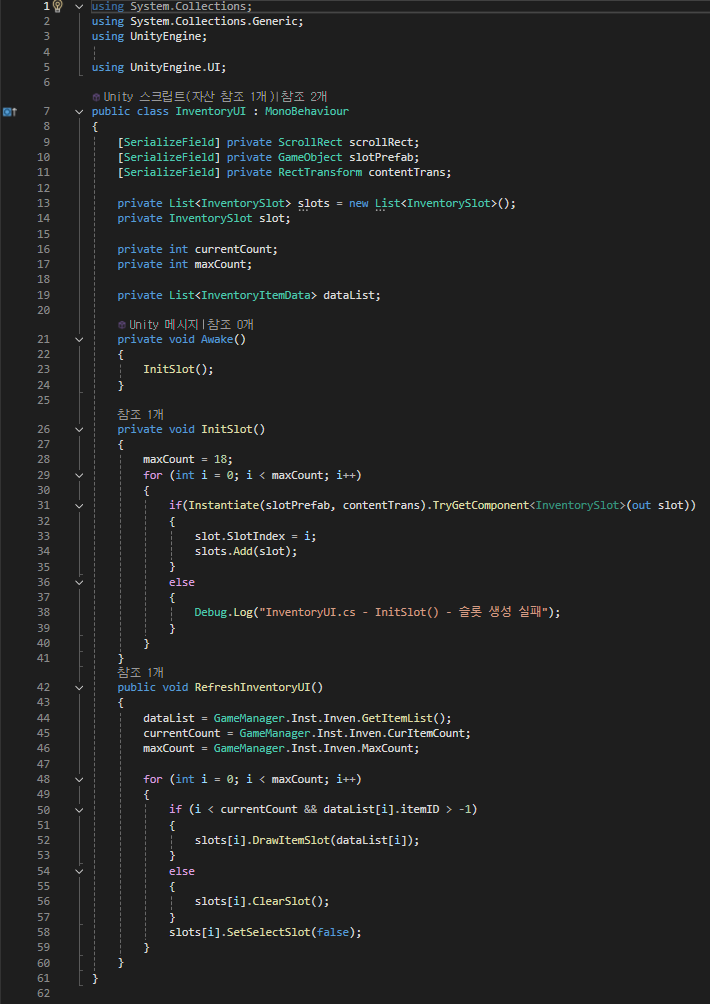This screenshot has width=710, height=1004.
Task: Click line number 47 in the gutter
Action: pyautogui.click(x=44, y=764)
